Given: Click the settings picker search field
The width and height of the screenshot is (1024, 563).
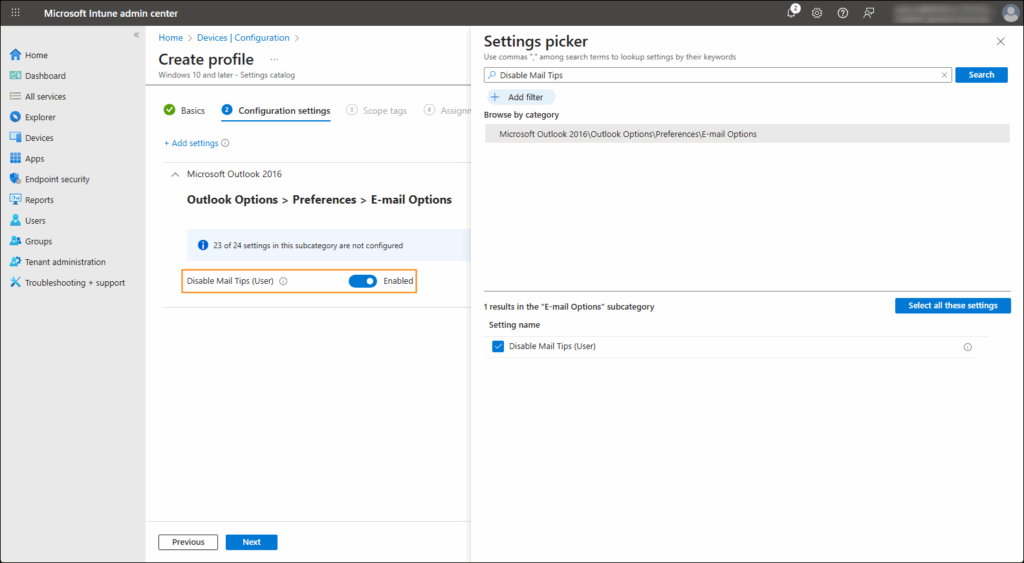Looking at the screenshot, I should (x=717, y=75).
